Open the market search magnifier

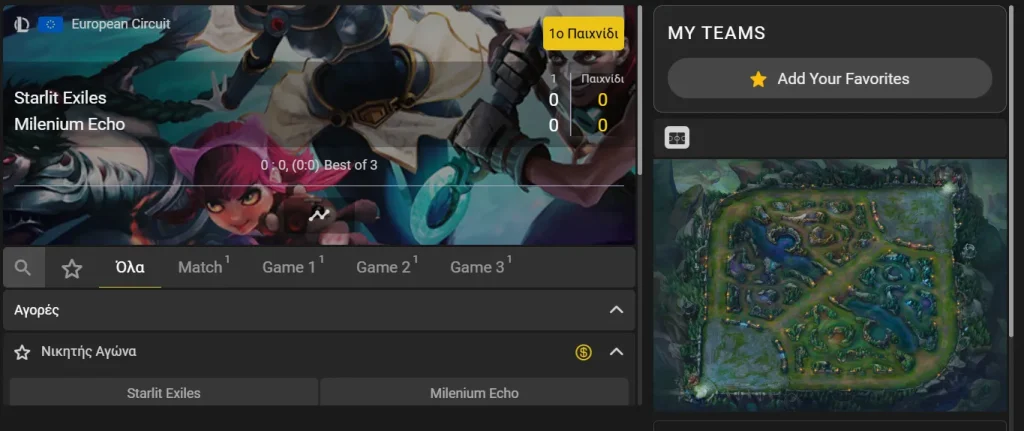24,268
